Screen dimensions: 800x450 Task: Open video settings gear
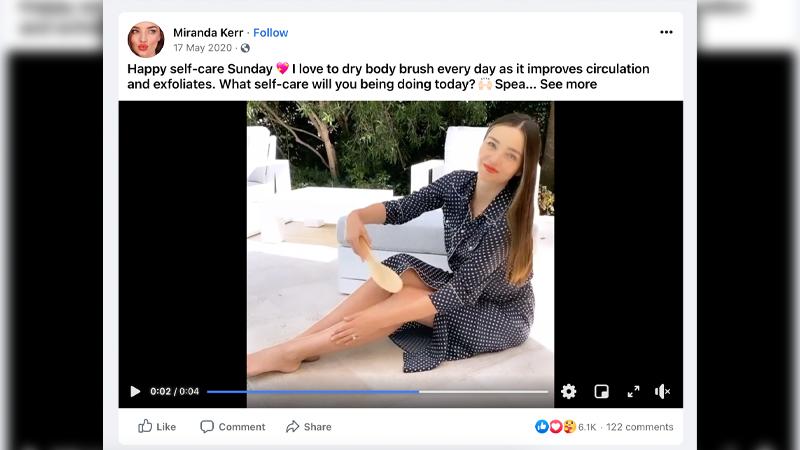pyautogui.click(x=568, y=392)
